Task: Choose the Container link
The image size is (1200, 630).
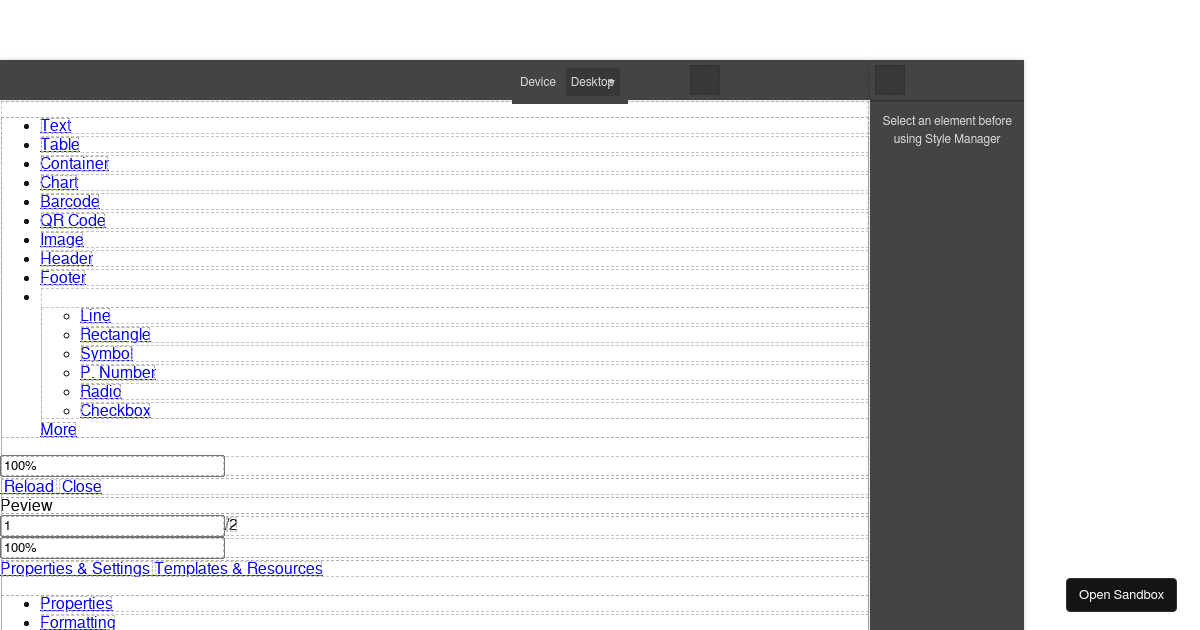Action: [x=74, y=164]
